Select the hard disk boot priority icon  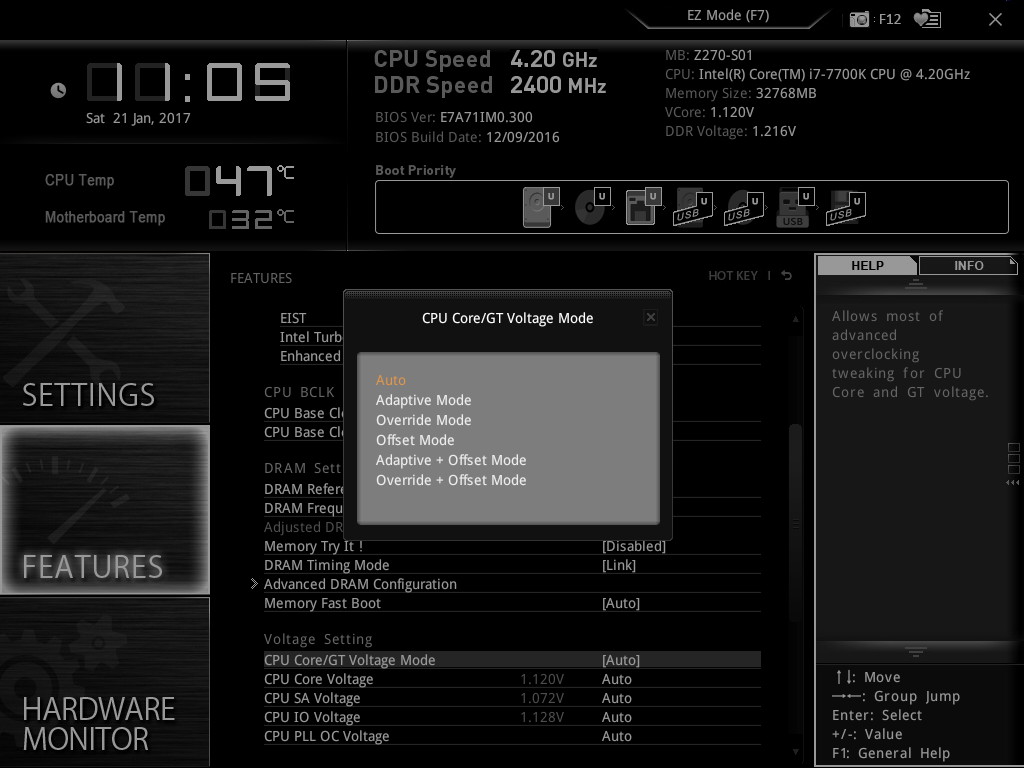tap(541, 206)
